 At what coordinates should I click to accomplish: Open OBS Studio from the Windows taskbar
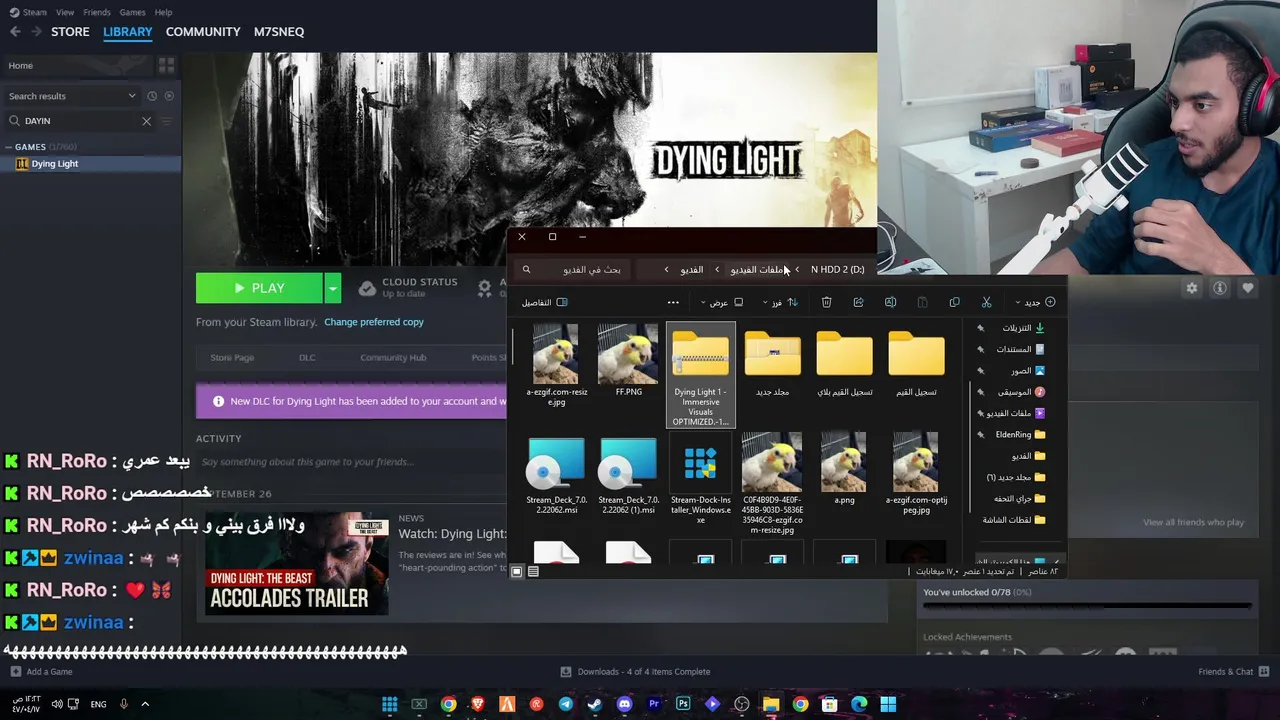(741, 705)
